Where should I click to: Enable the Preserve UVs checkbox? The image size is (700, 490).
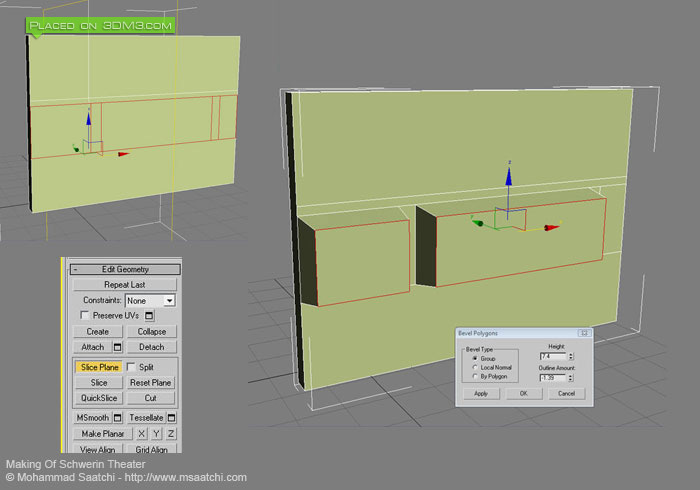[84, 315]
